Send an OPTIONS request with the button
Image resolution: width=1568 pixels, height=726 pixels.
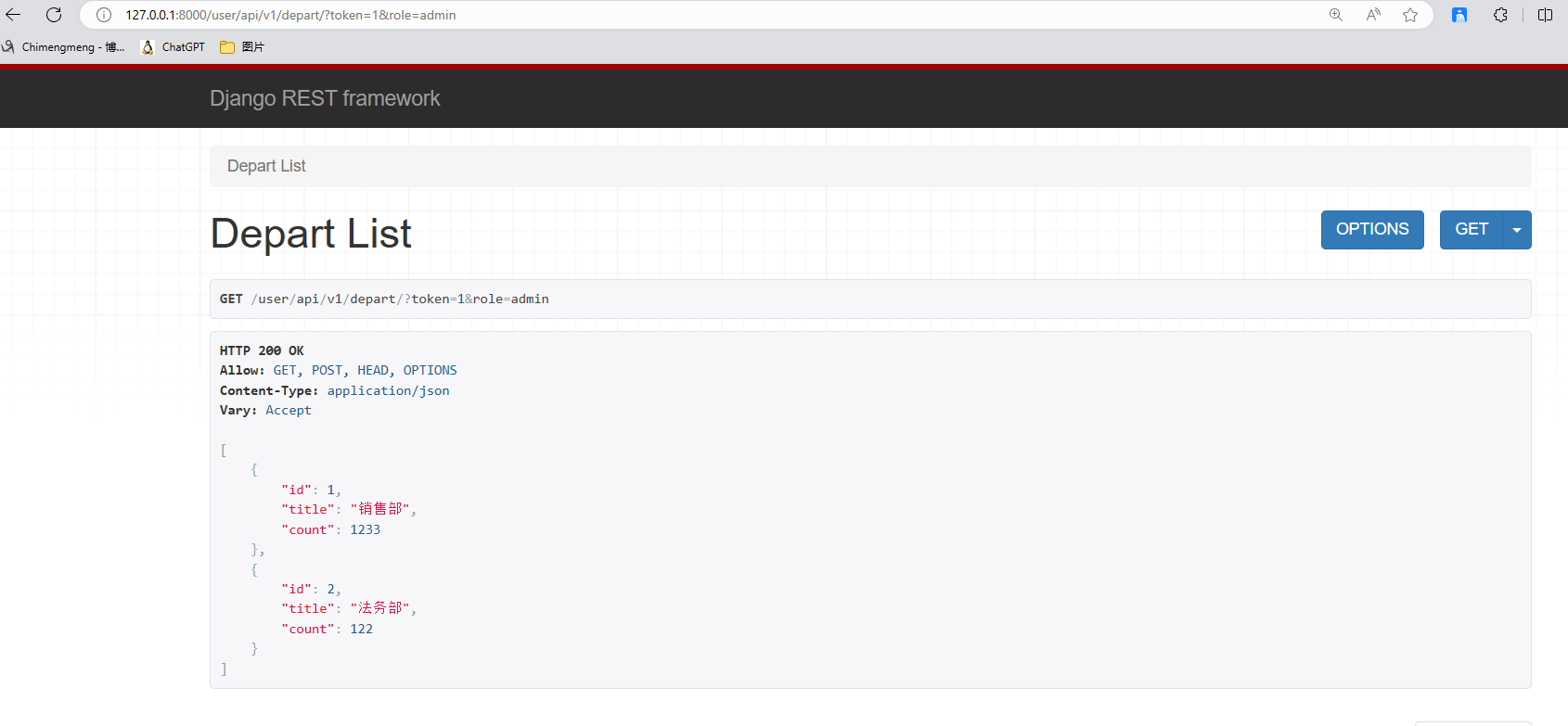[x=1372, y=230]
